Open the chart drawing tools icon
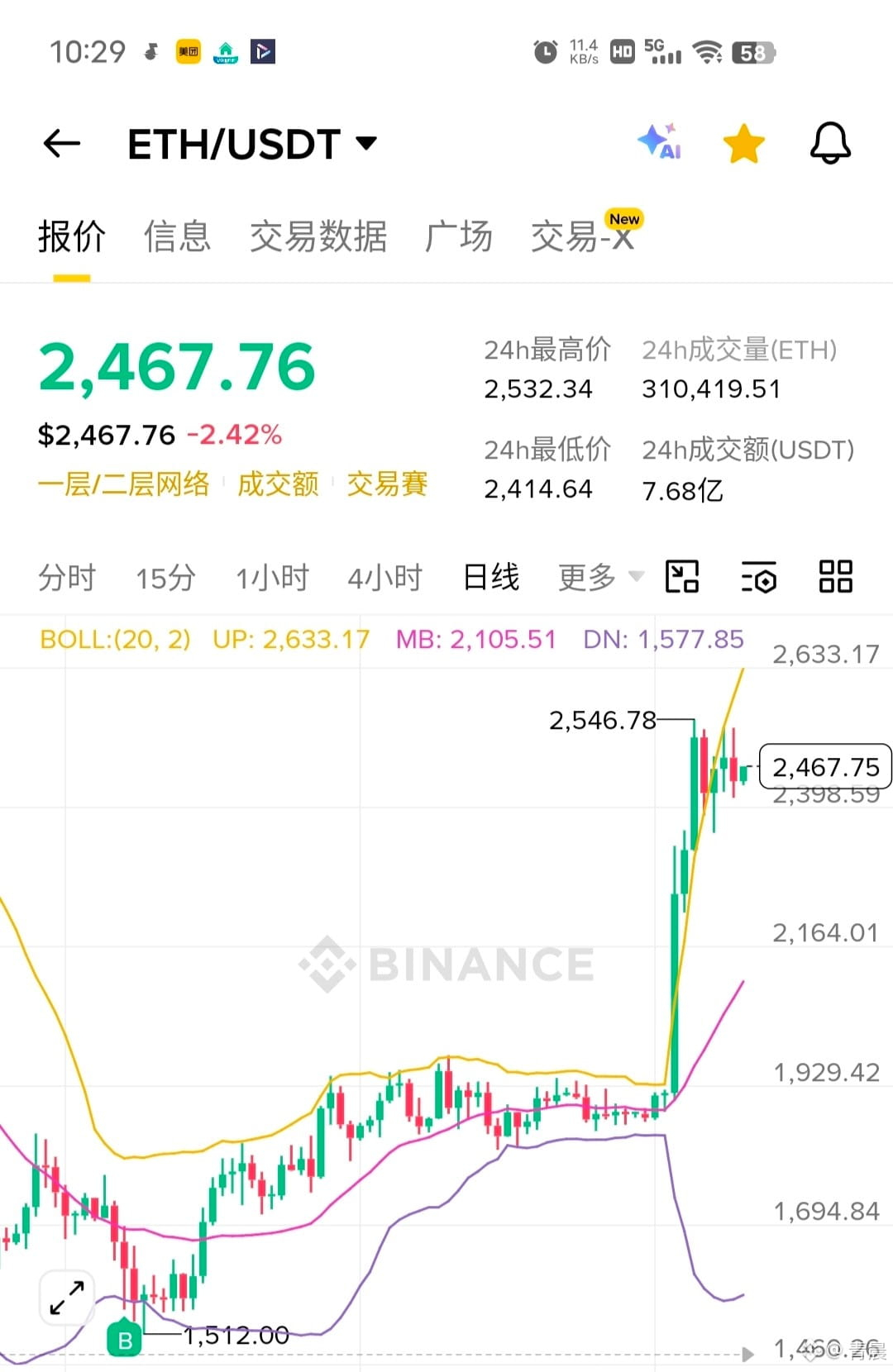This screenshot has width=893, height=1372. pos(682,576)
